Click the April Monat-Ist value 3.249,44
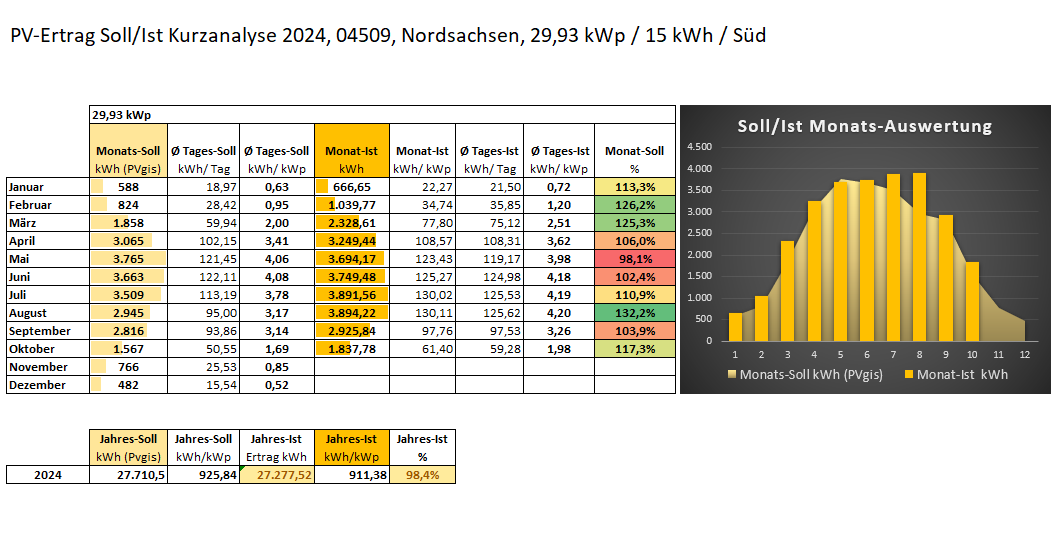The width and height of the screenshot is (1054, 556). [x=352, y=241]
